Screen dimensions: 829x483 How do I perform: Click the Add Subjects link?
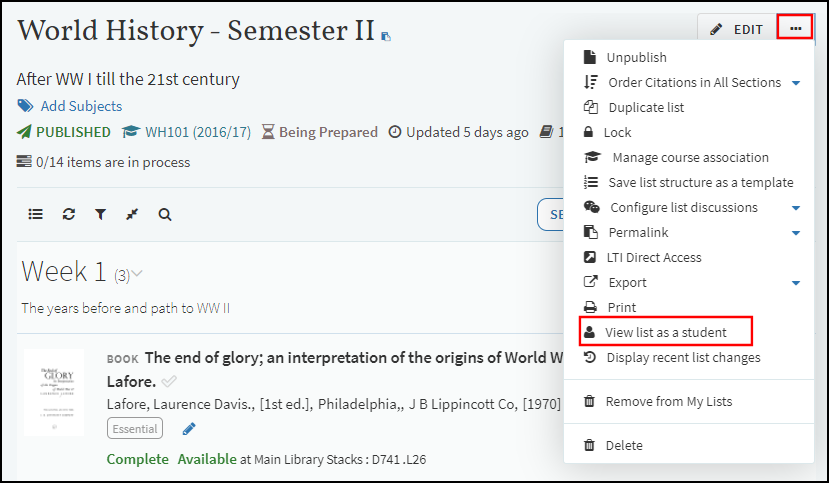tap(81, 106)
